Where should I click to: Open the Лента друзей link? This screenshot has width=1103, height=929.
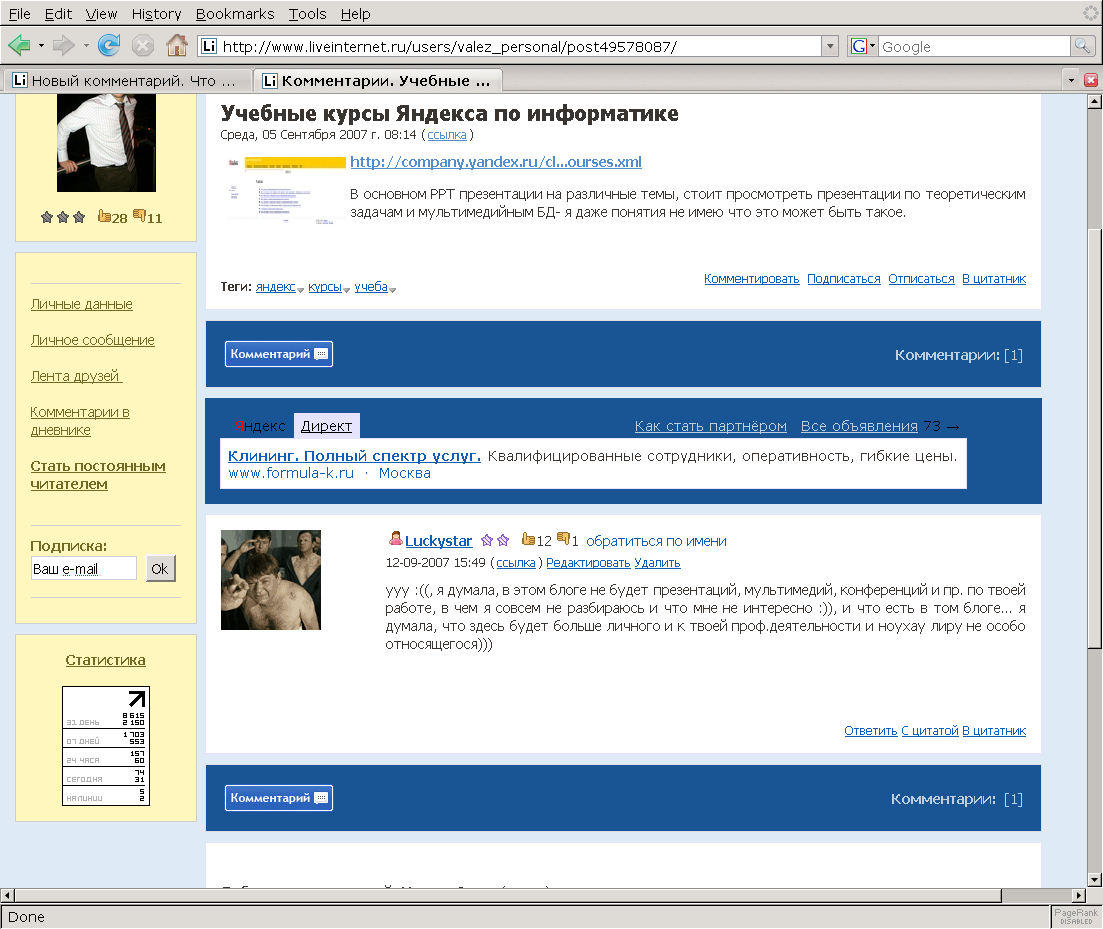[76, 376]
